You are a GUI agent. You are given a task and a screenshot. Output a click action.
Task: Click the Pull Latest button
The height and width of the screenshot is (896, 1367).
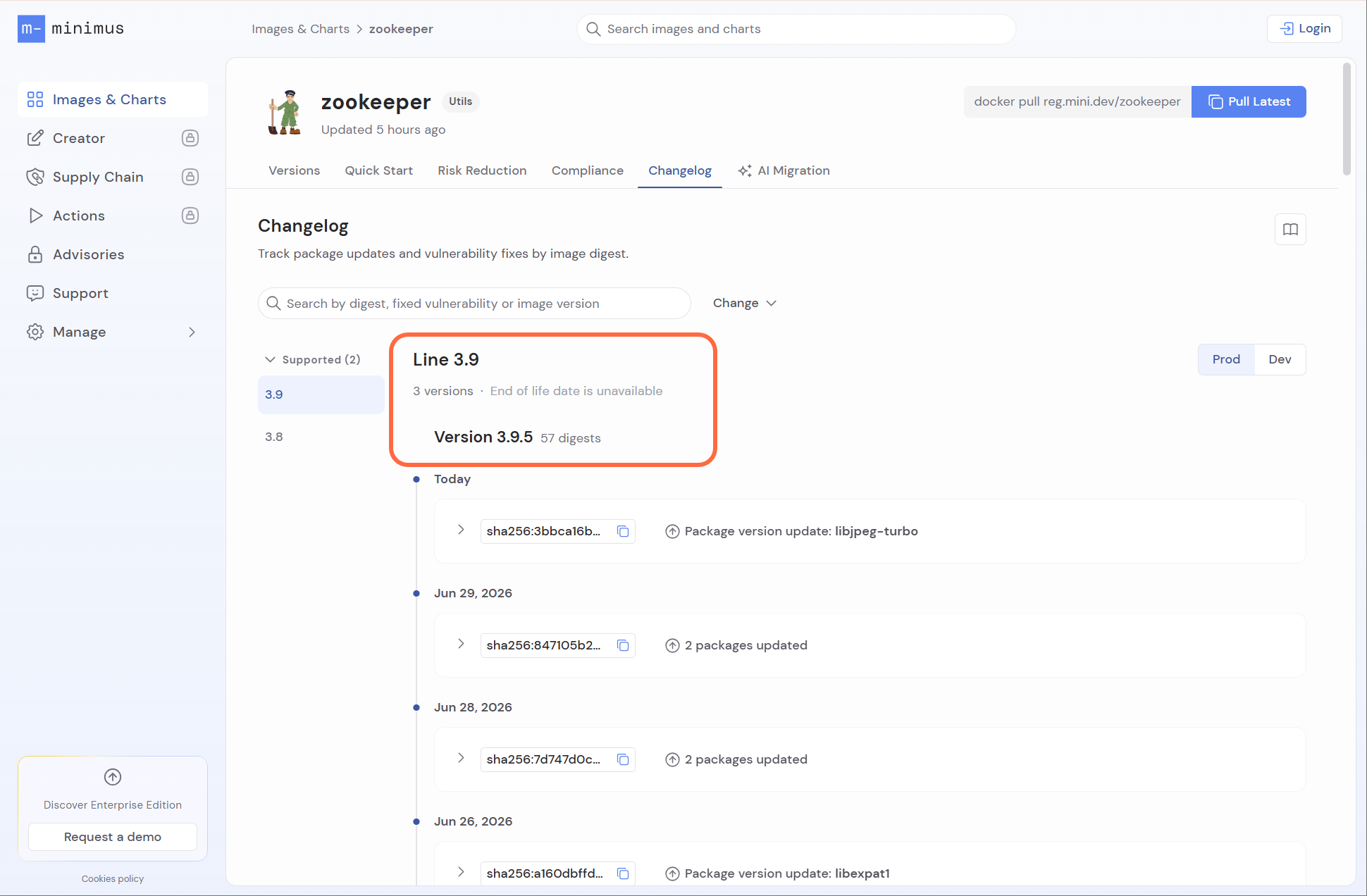(1249, 101)
